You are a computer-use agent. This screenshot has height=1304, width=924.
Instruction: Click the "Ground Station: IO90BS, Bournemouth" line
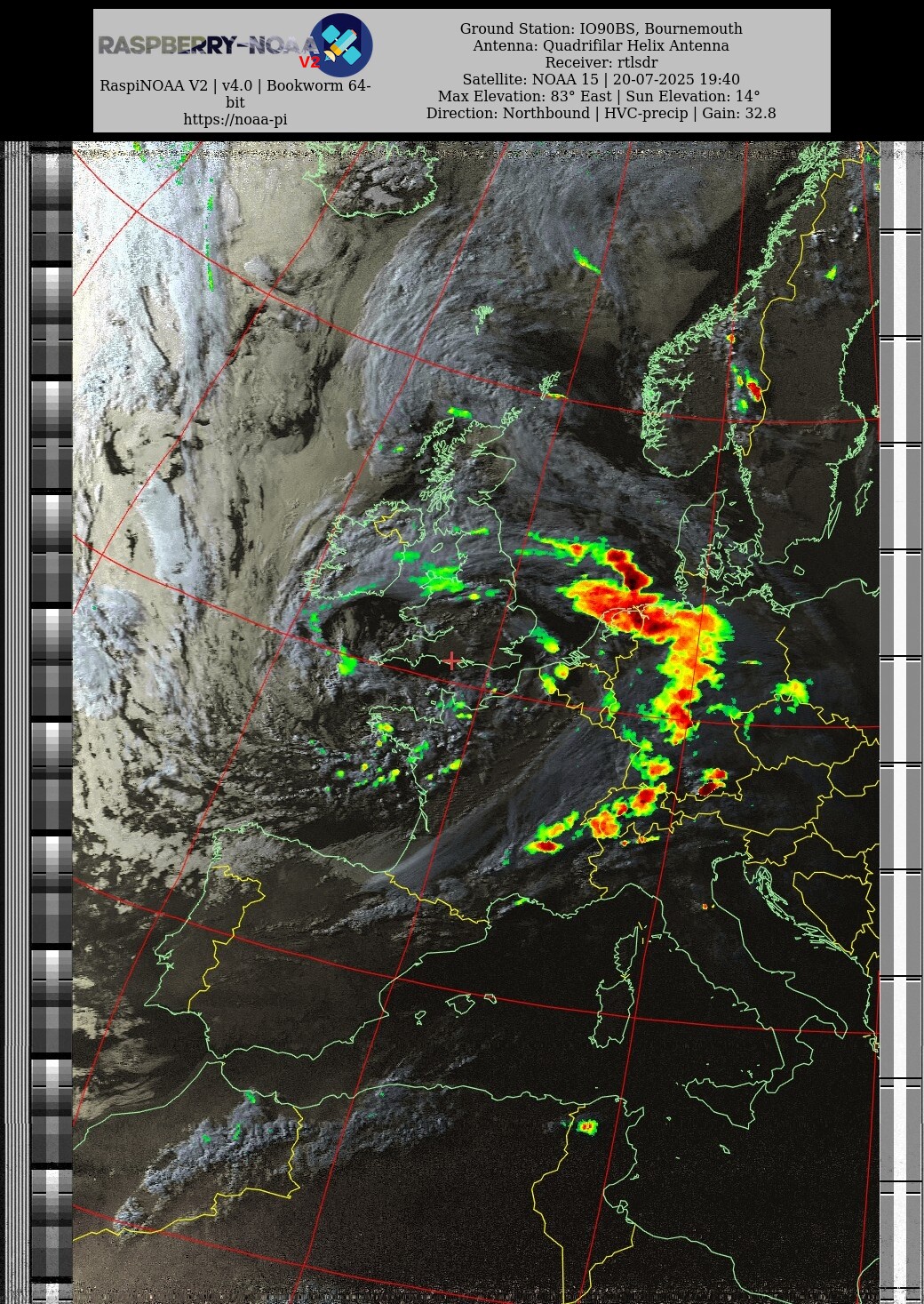(601, 28)
